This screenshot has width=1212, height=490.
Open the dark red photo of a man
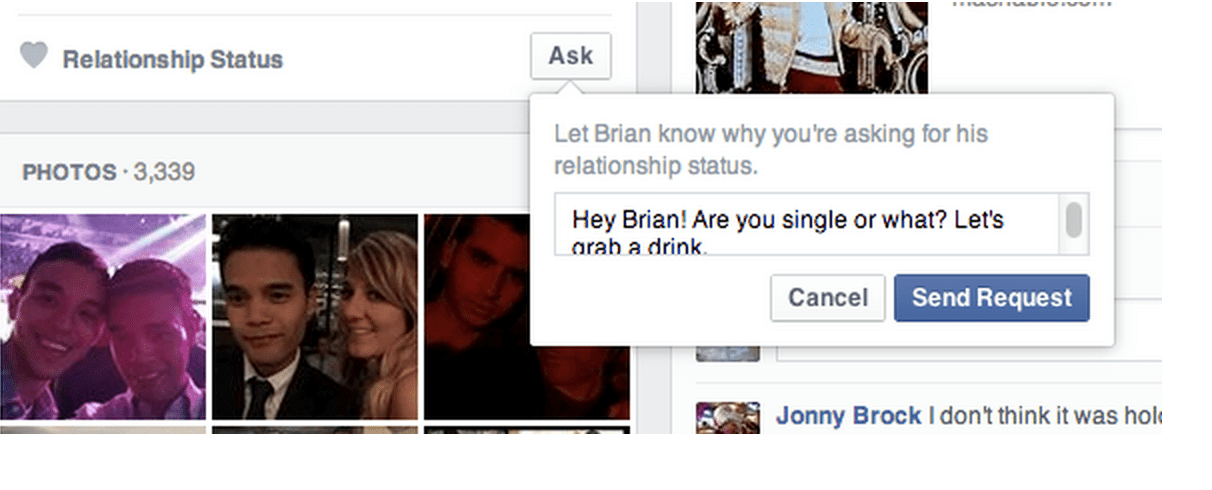pyautogui.click(x=477, y=316)
